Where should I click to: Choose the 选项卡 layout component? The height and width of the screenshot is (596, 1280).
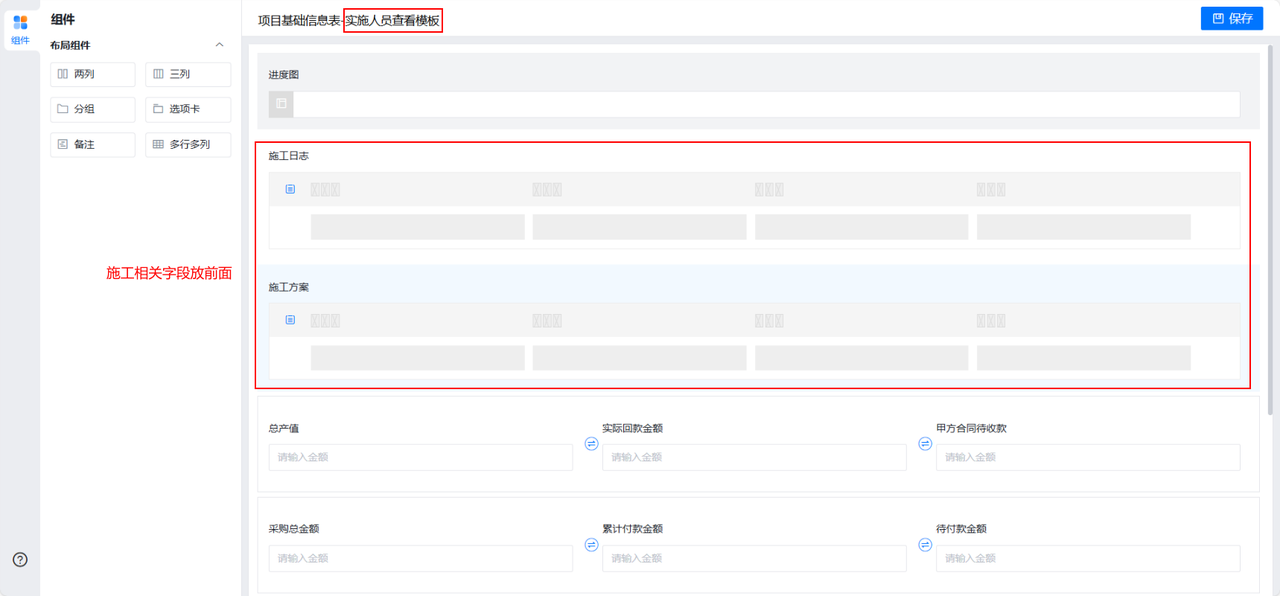(188, 109)
